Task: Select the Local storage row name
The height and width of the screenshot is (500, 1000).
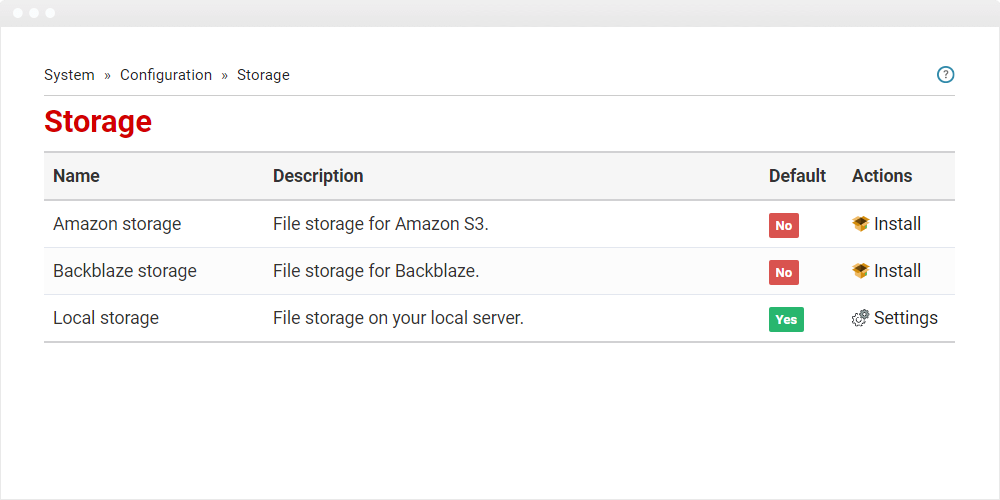Action: pos(106,318)
